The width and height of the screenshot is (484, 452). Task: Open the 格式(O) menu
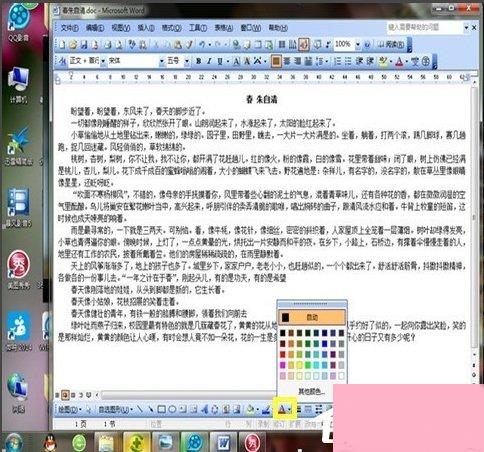[x=171, y=28]
